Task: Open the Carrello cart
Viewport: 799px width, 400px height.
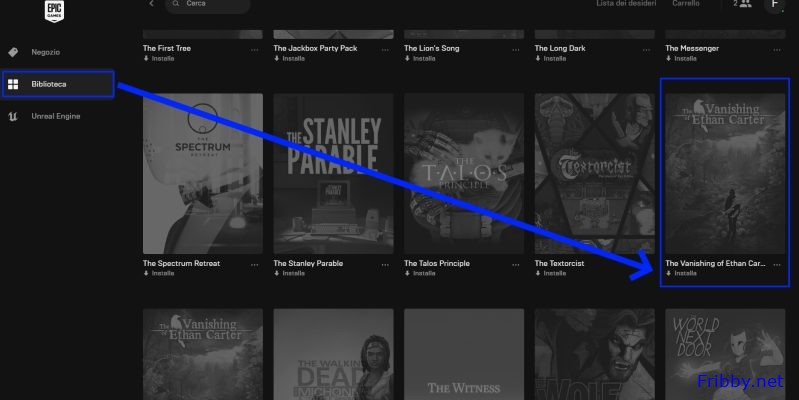Action: pyautogui.click(x=685, y=5)
